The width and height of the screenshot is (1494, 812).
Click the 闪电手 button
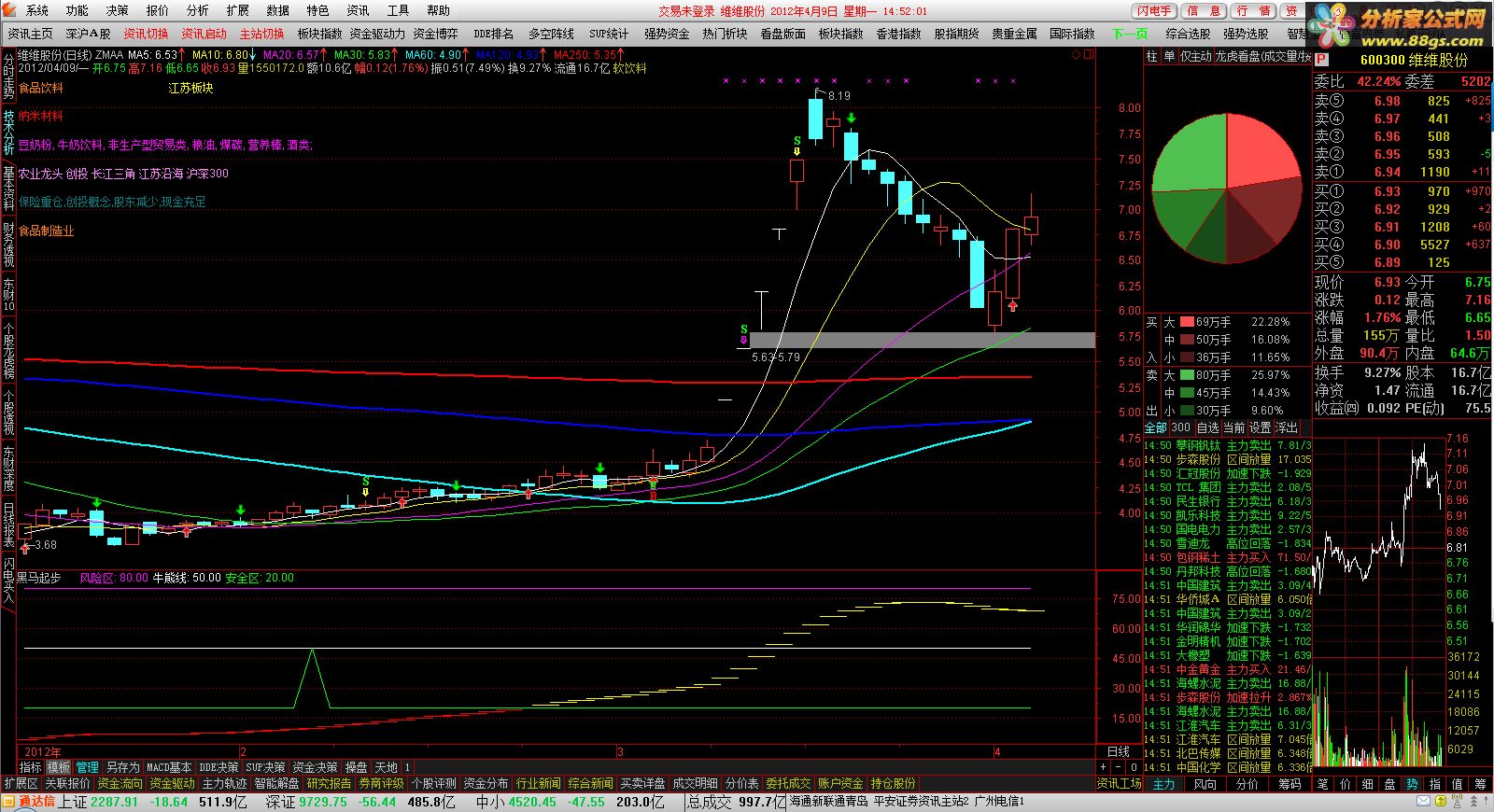point(1154,11)
